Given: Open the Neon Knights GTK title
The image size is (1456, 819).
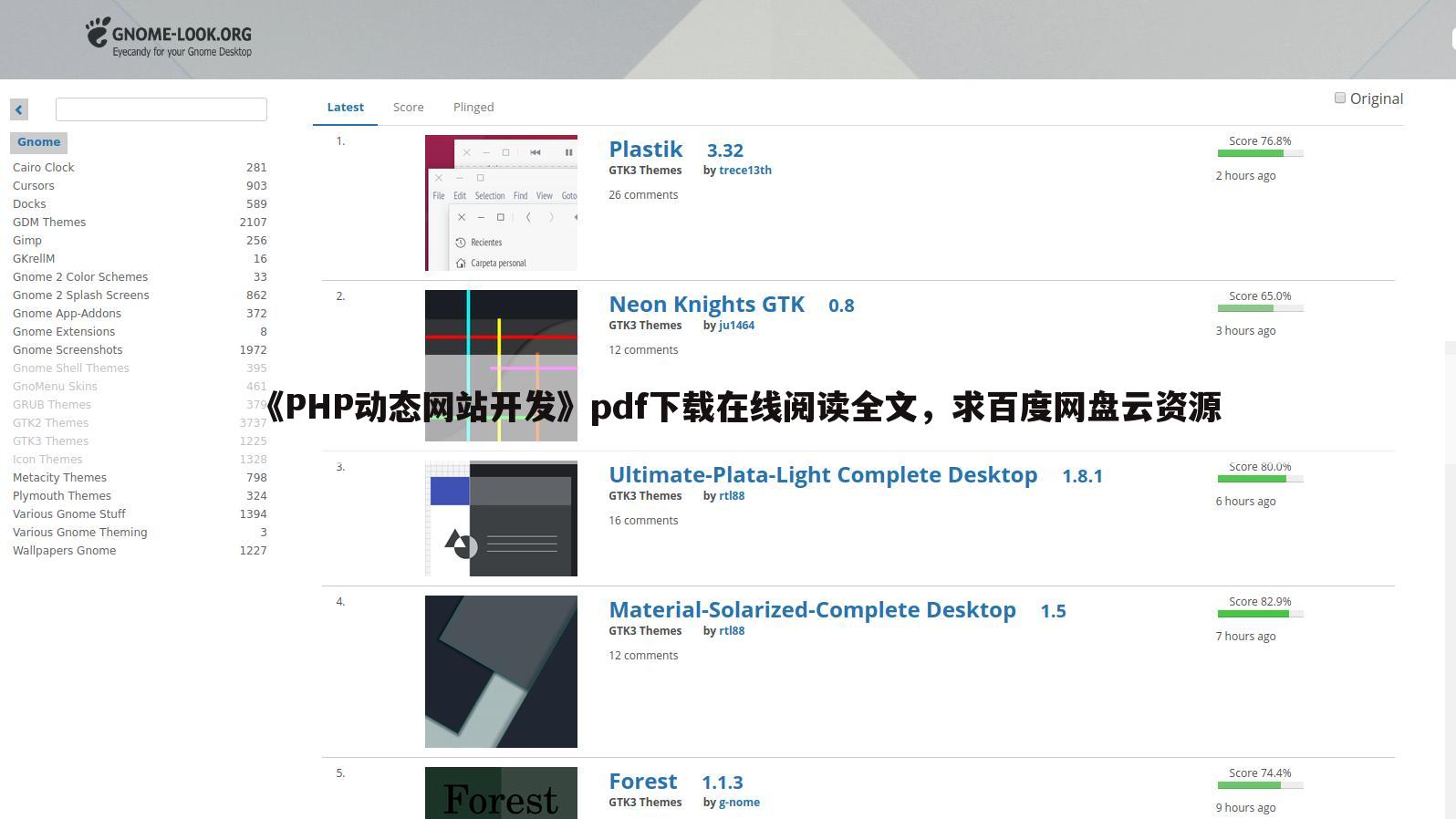Looking at the screenshot, I should click(x=707, y=305).
